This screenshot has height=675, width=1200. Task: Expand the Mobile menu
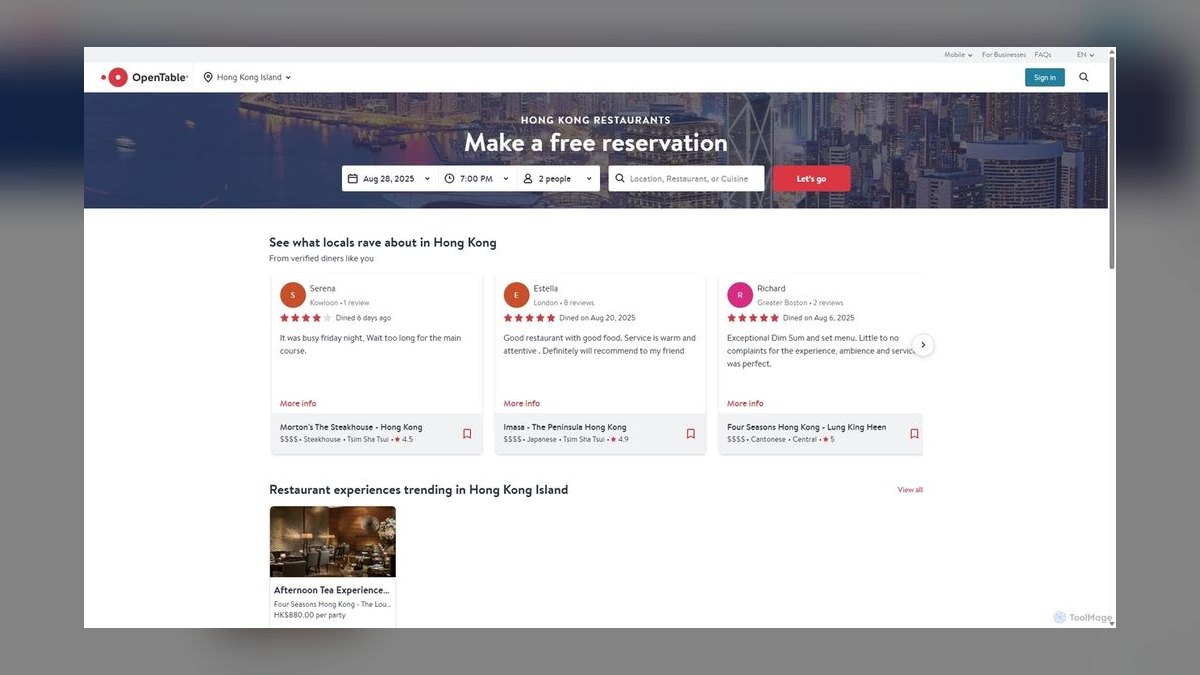pyautogui.click(x=958, y=55)
